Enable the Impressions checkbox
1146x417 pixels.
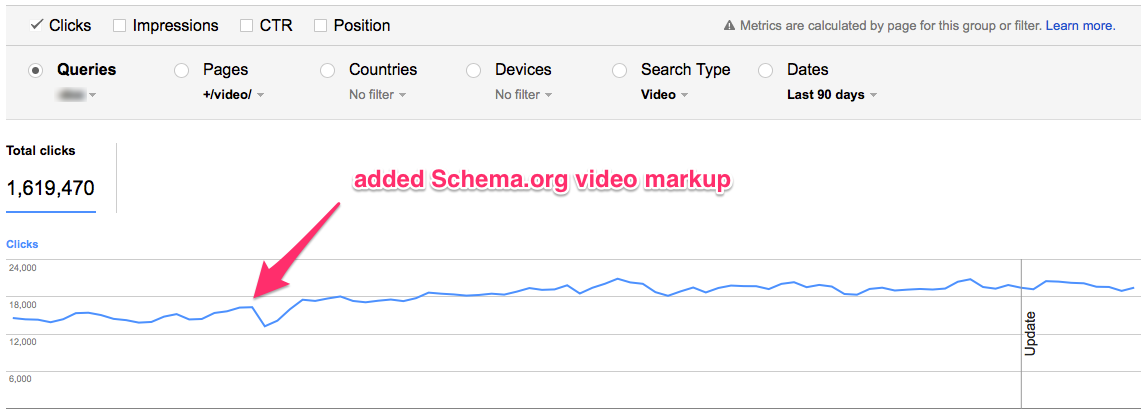click(x=120, y=26)
